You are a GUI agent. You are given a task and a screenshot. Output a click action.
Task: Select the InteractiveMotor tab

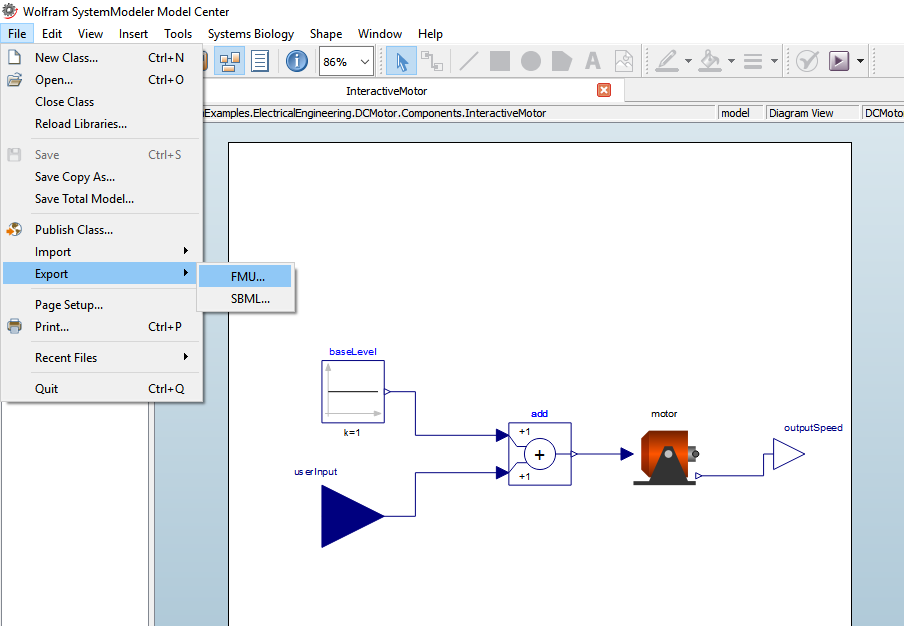[386, 91]
